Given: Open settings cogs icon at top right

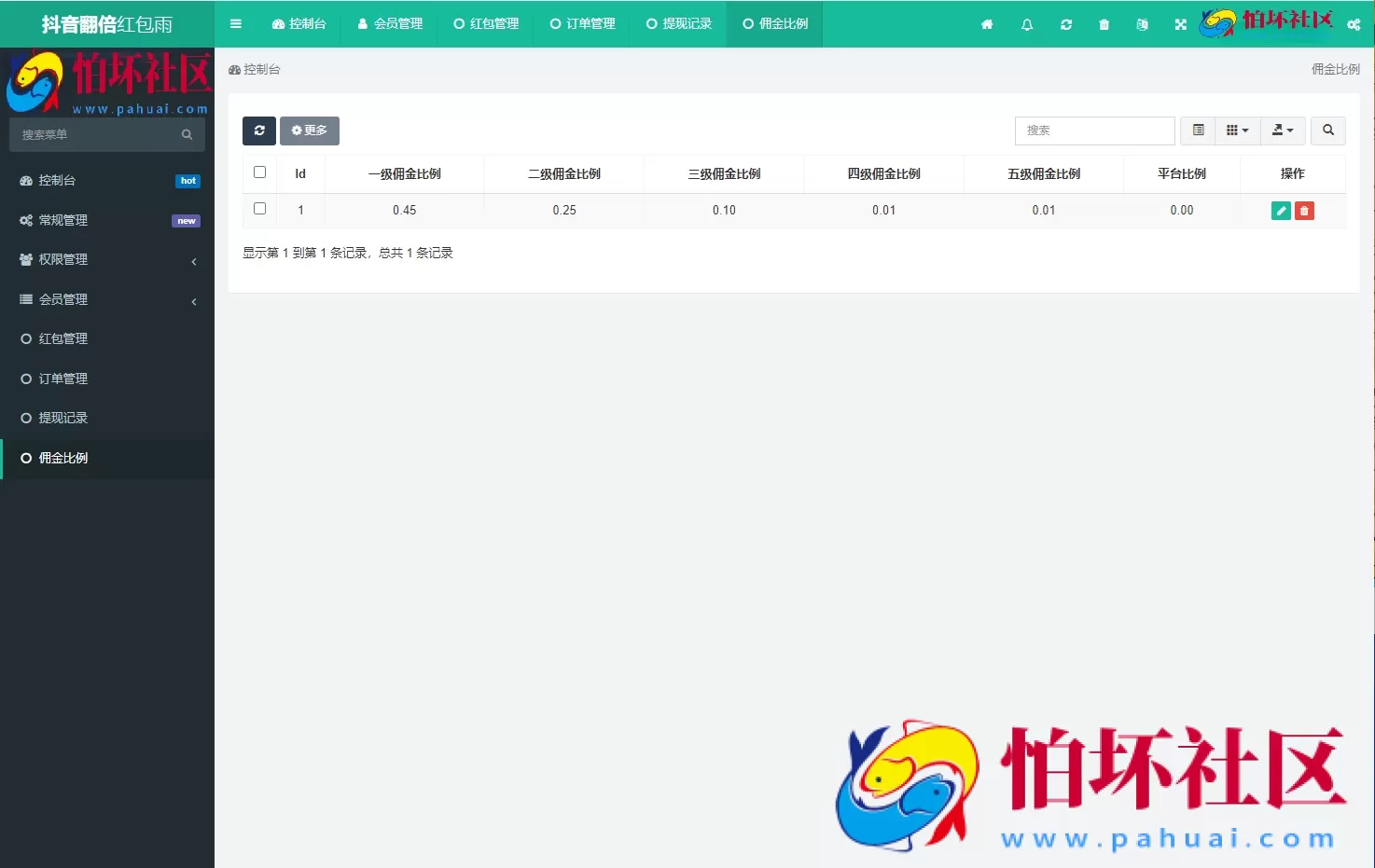Looking at the screenshot, I should (x=1354, y=24).
